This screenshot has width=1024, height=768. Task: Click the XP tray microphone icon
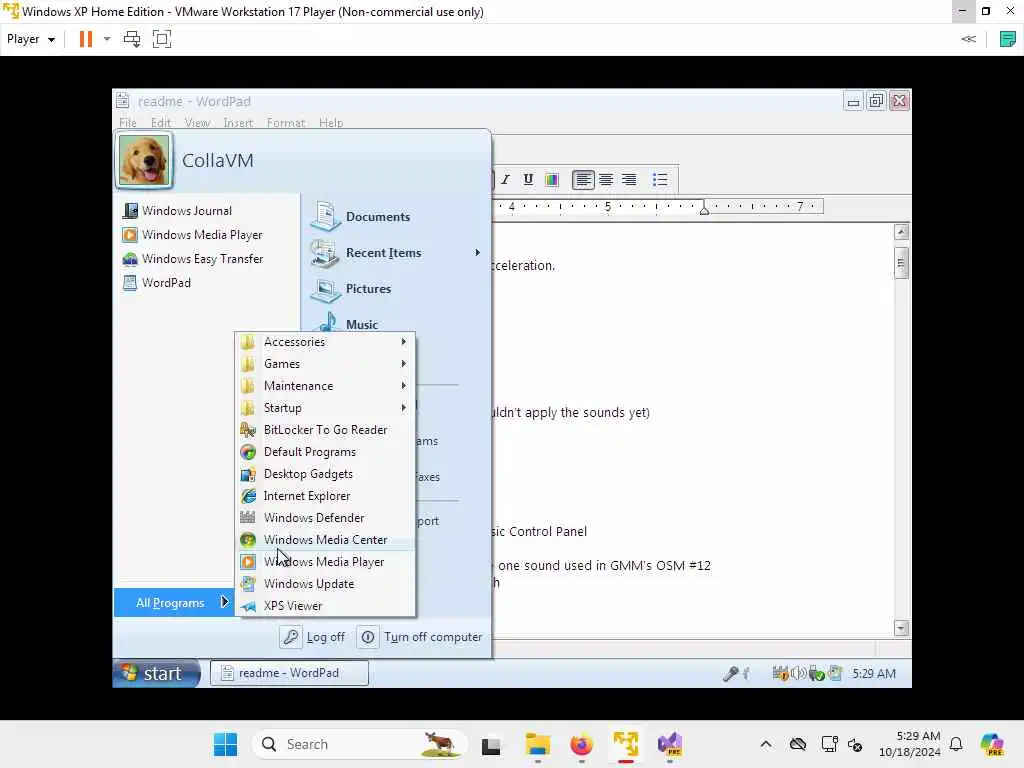731,673
